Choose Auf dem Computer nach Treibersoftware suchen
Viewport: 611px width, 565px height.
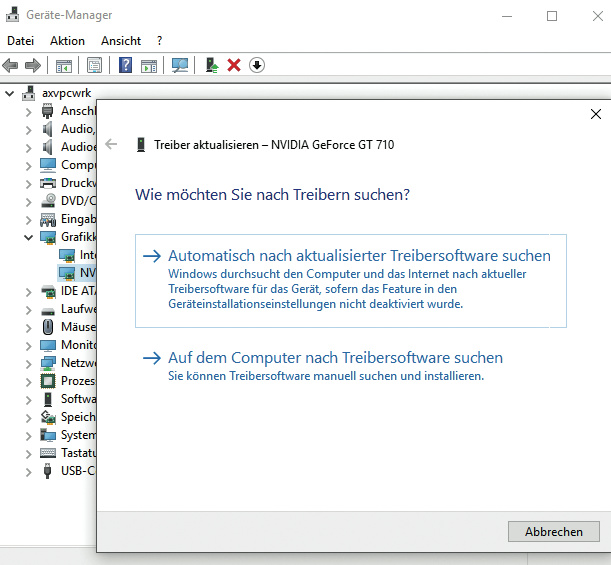tap(335, 357)
